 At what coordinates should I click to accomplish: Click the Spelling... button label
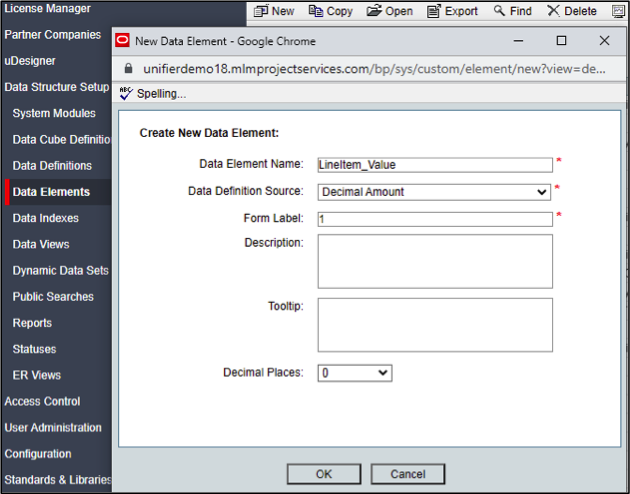pos(161,94)
